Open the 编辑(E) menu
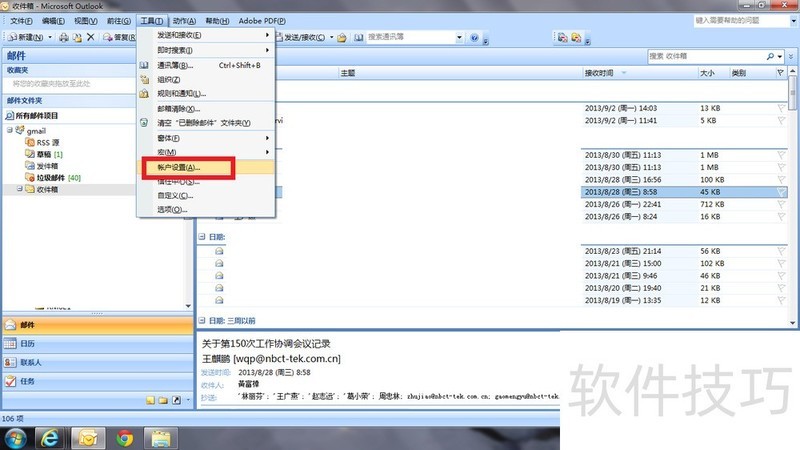The height and width of the screenshot is (450, 800). tap(53, 21)
